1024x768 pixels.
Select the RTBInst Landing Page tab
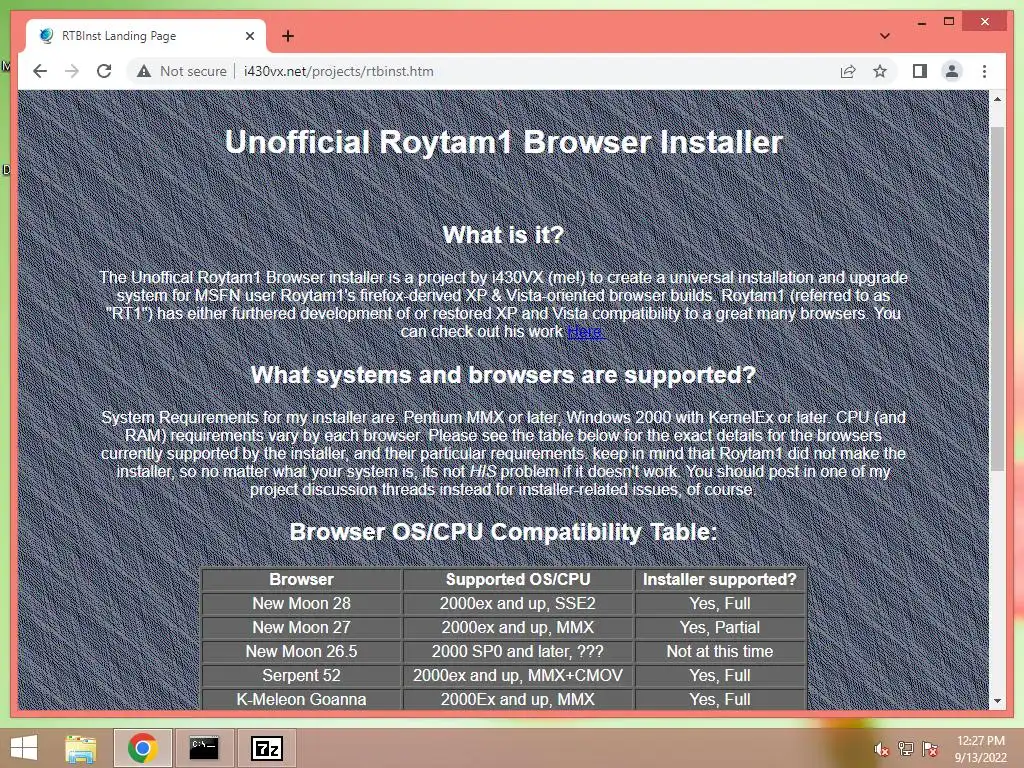(145, 36)
